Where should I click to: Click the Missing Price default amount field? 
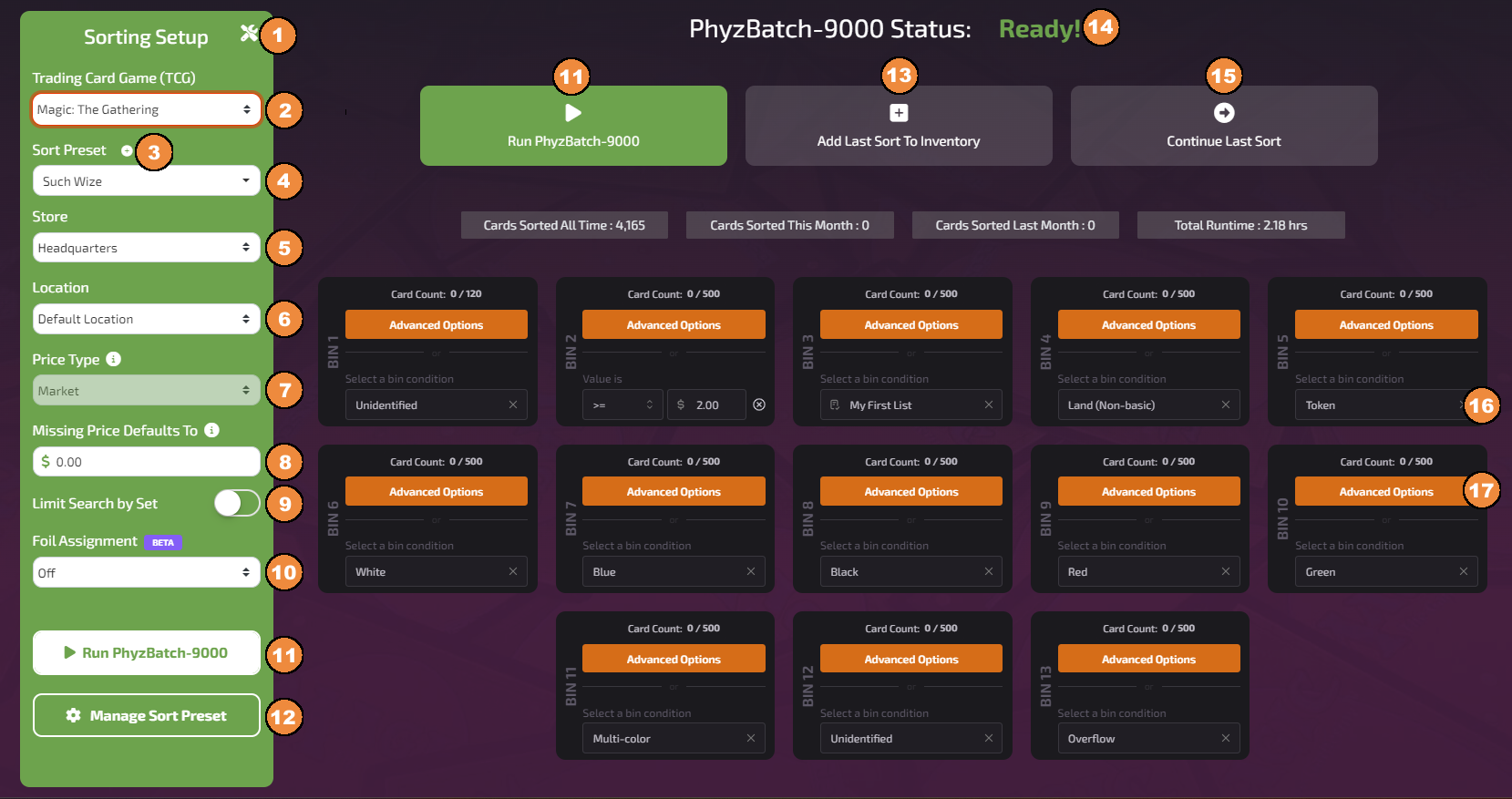[150, 462]
